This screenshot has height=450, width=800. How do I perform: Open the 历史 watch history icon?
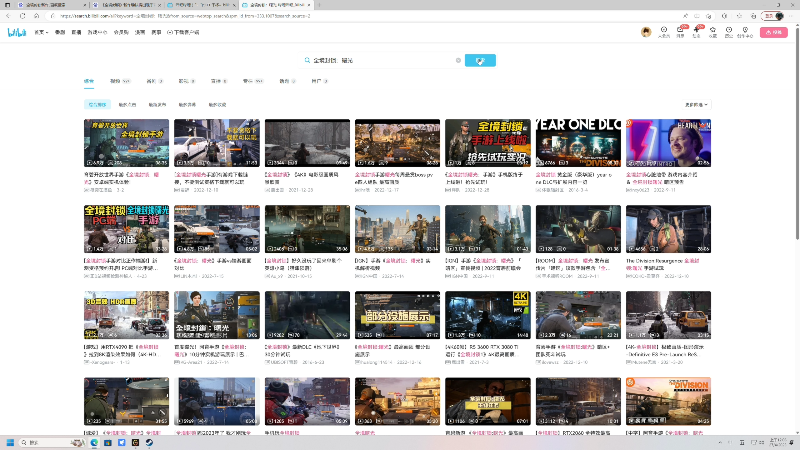pyautogui.click(x=729, y=32)
